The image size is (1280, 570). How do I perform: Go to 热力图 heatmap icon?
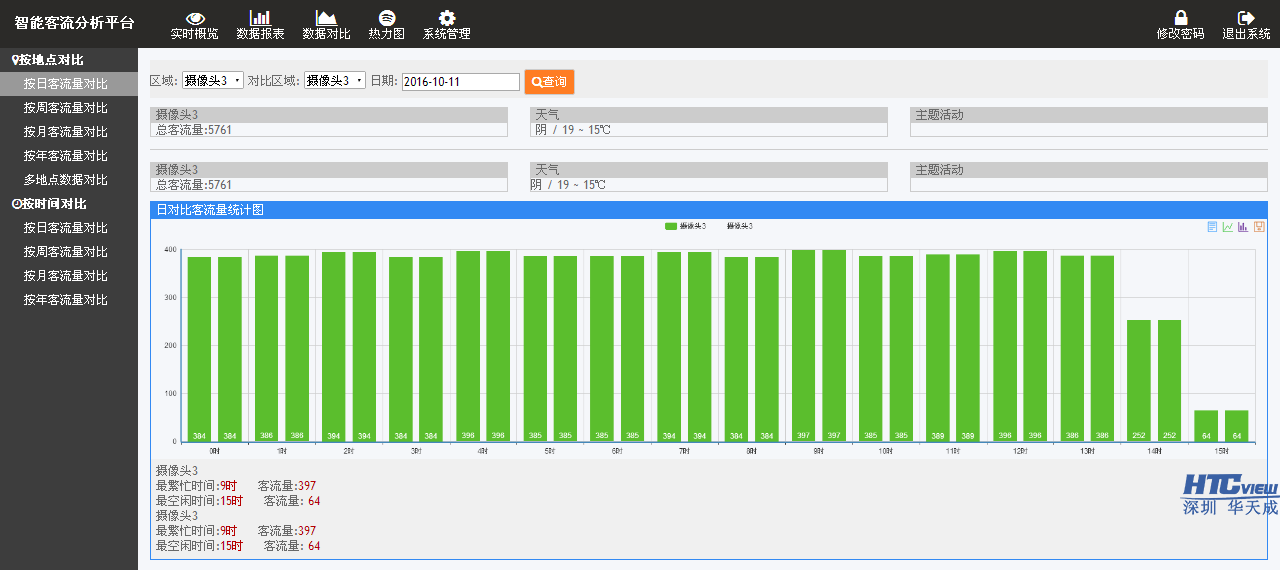click(386, 18)
